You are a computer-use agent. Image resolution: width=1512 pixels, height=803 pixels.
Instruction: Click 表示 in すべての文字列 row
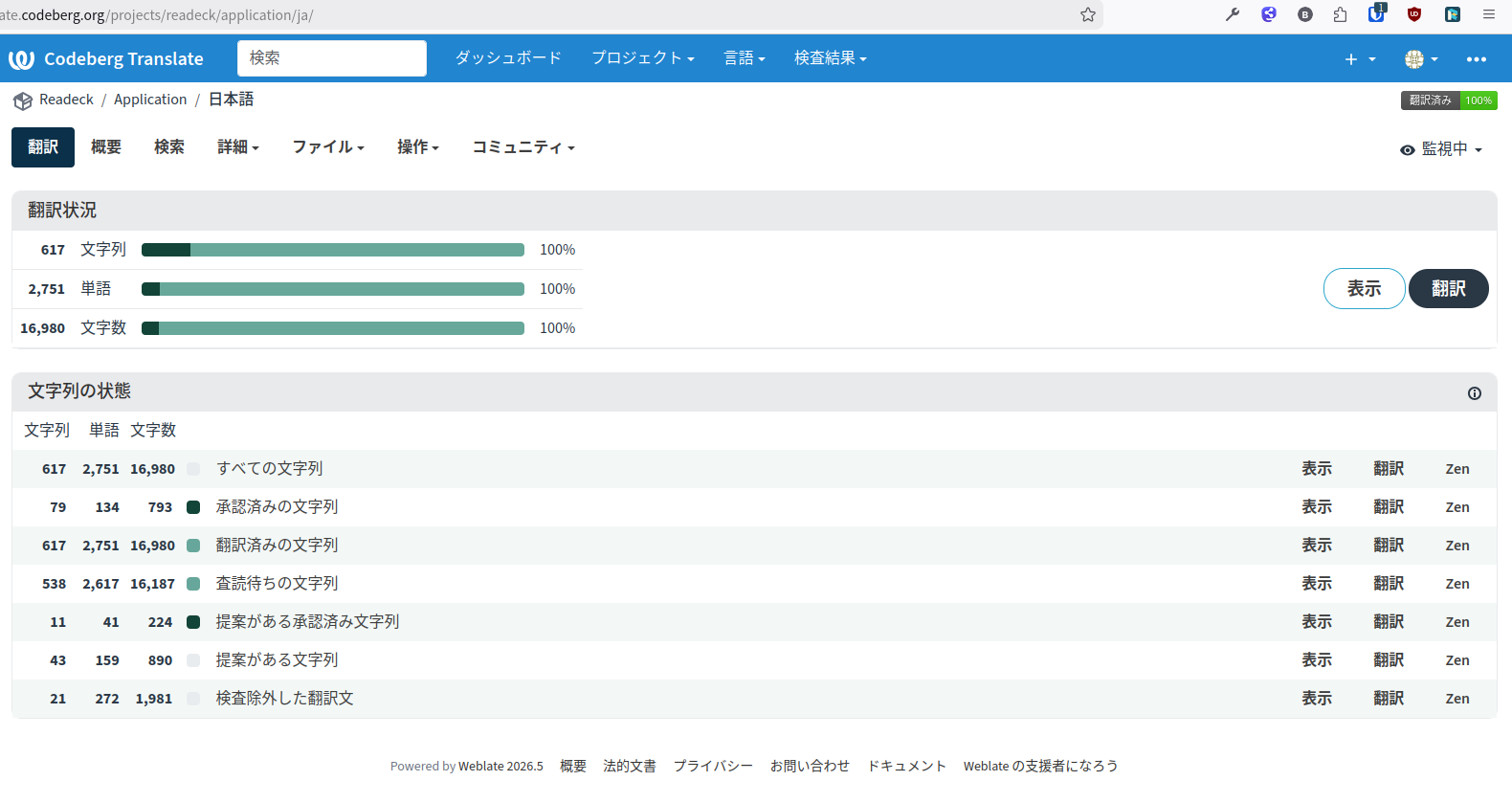click(x=1317, y=469)
